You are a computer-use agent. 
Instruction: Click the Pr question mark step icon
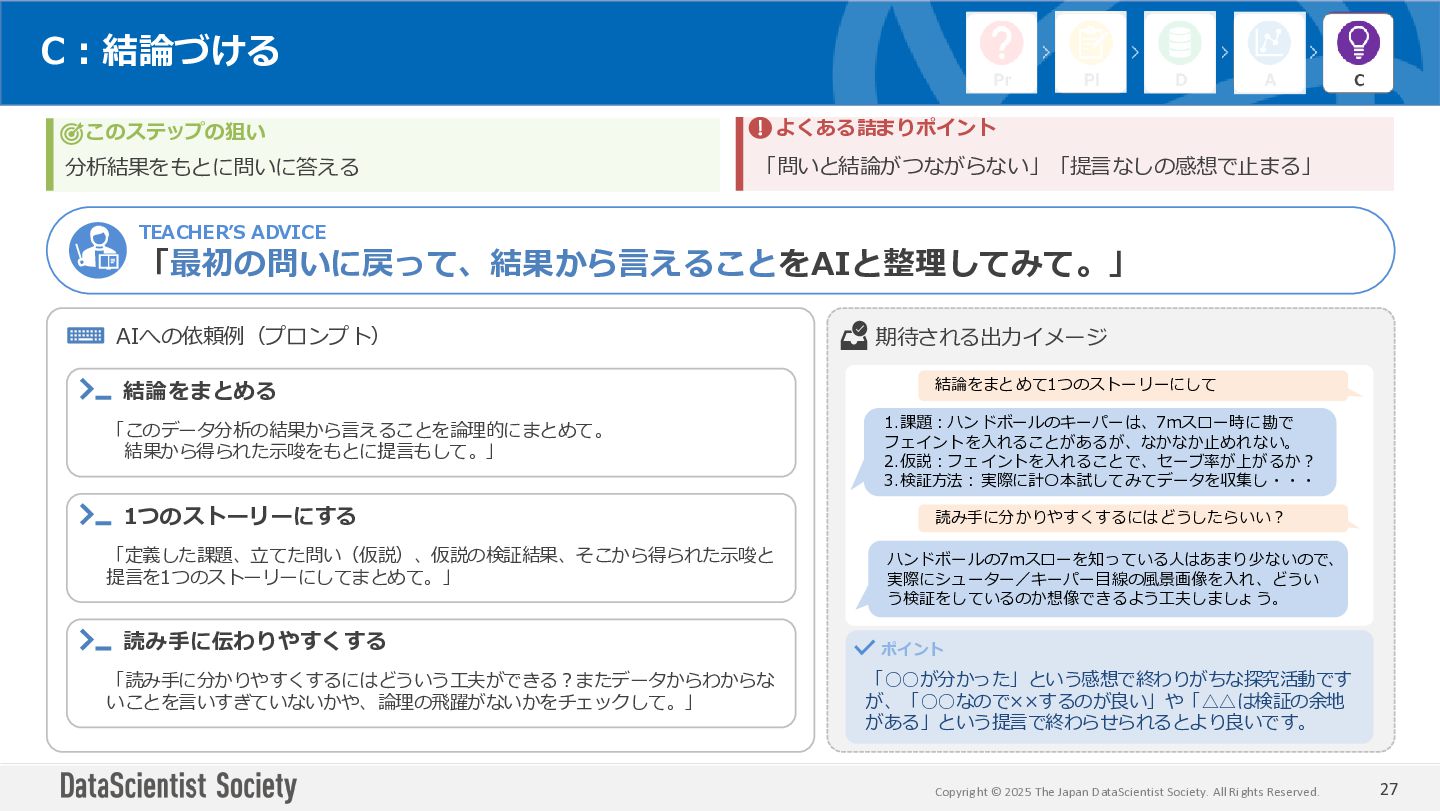(1002, 52)
